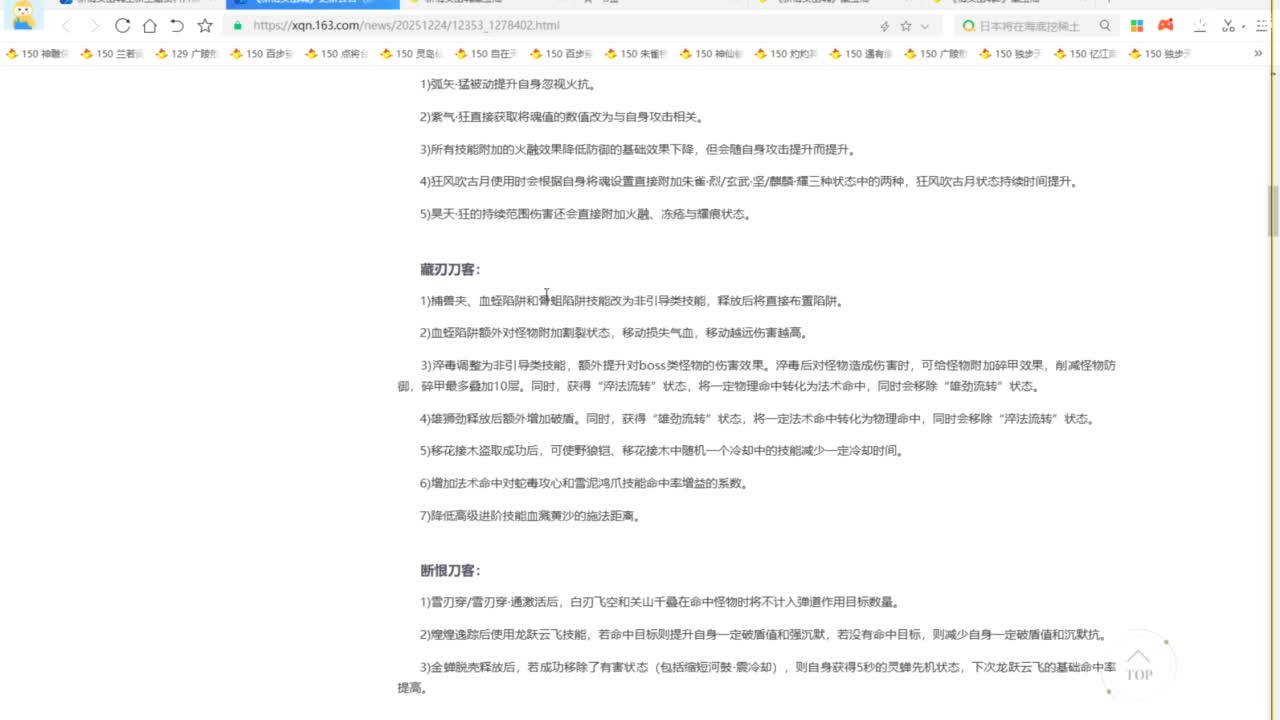The image size is (1280, 720).
Task: Click the page vertical scrollbar thumb
Action: click(1273, 210)
